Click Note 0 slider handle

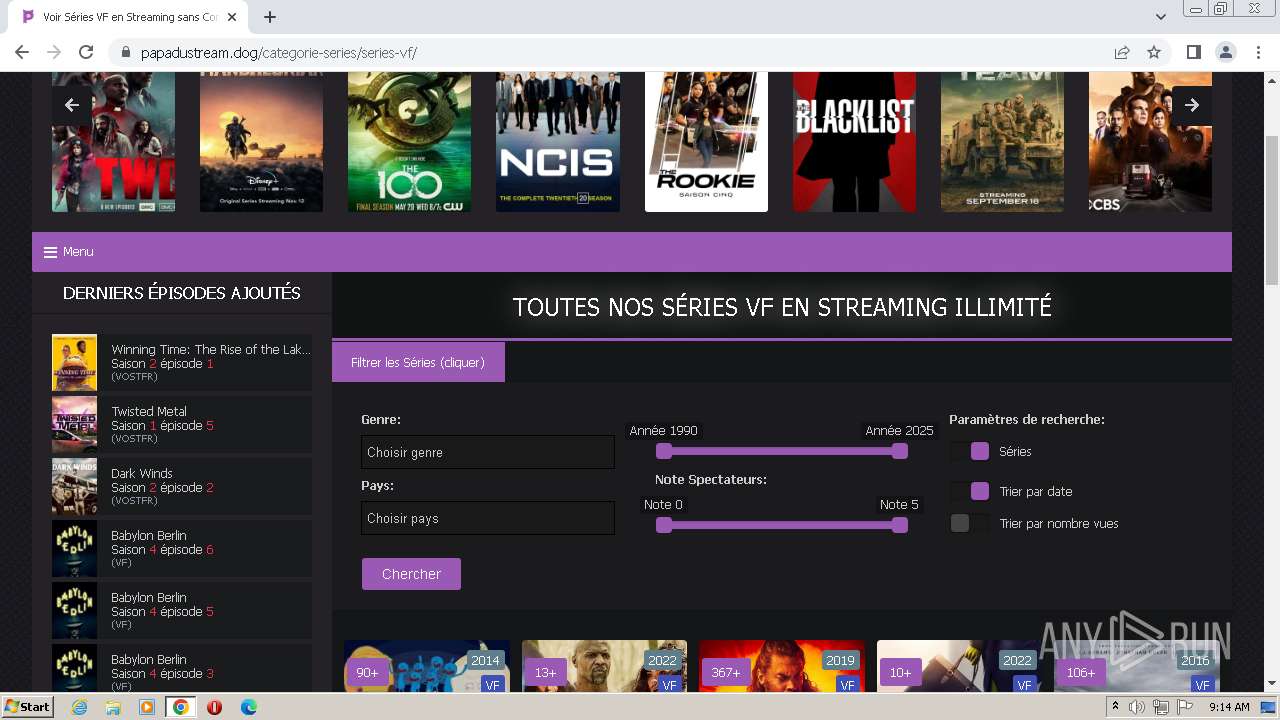pyautogui.click(x=664, y=525)
